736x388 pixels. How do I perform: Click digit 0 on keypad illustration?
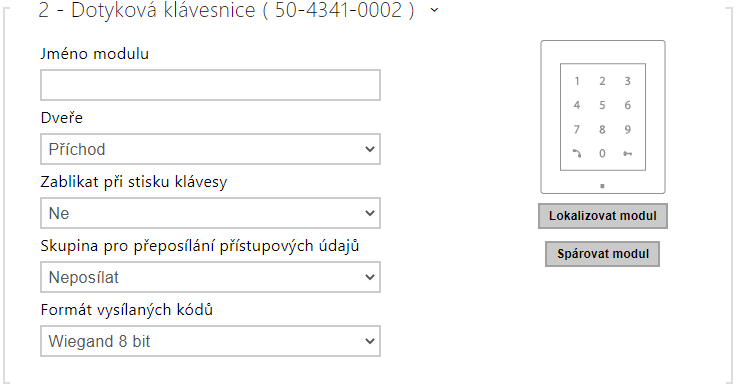(602, 153)
